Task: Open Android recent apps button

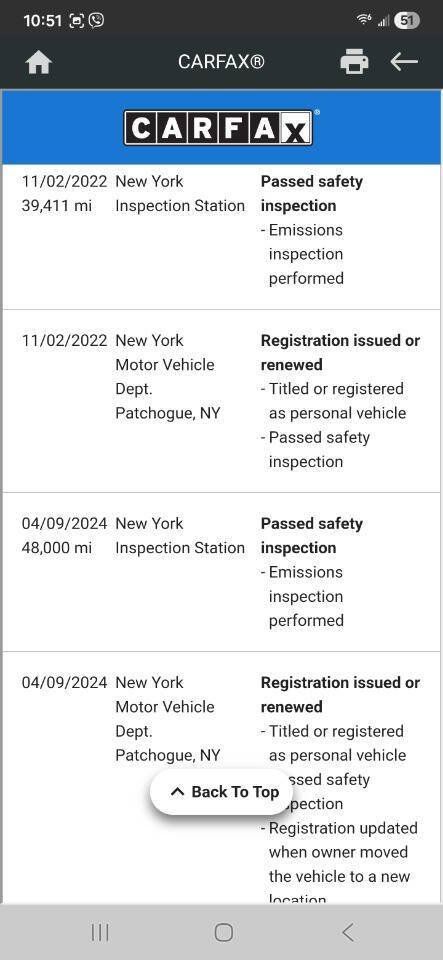Action: click(100, 932)
